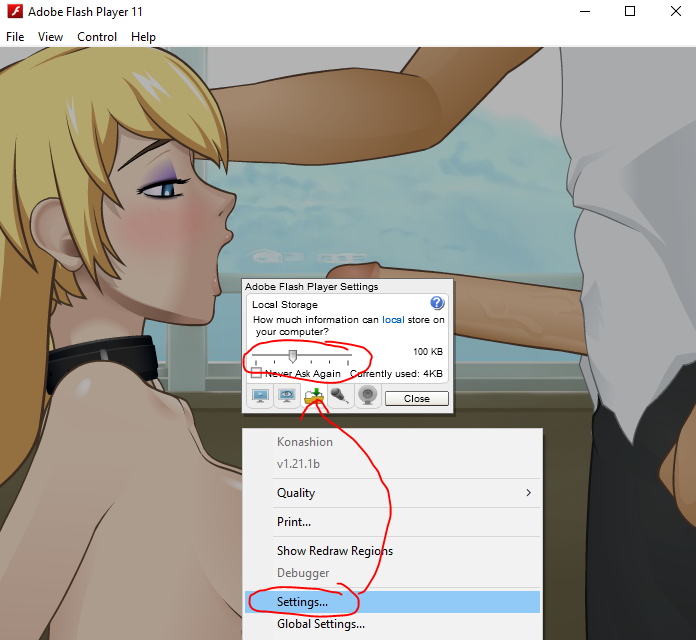Click the Flash Player logo in title bar
Viewport: 696px width, 640px height.
click(x=15, y=11)
